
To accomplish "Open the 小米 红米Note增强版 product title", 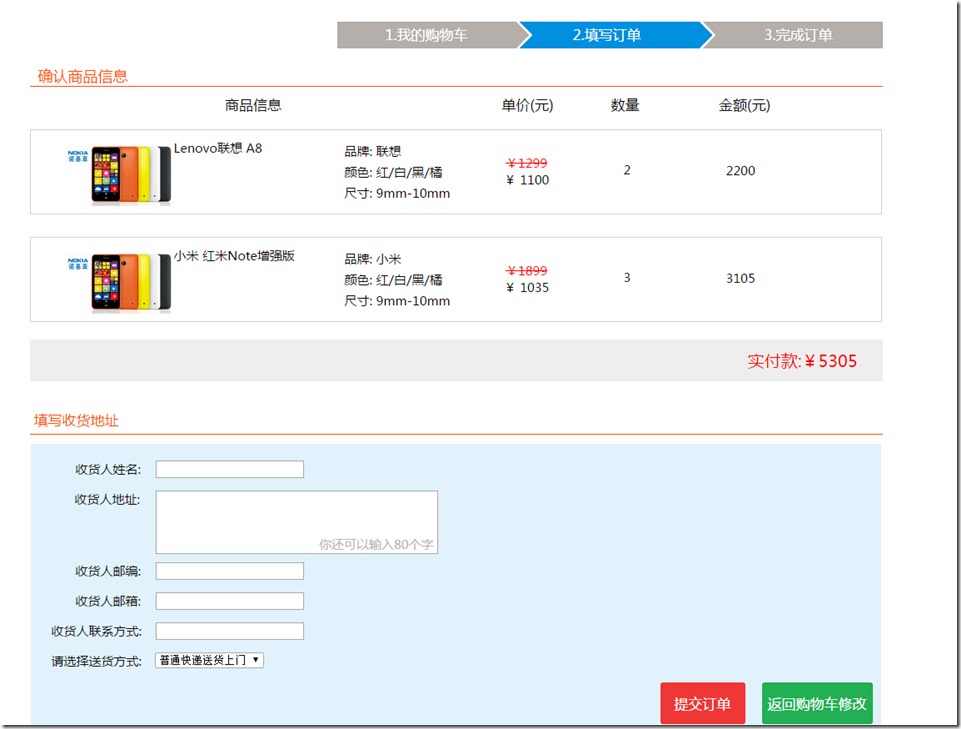I will [234, 256].
